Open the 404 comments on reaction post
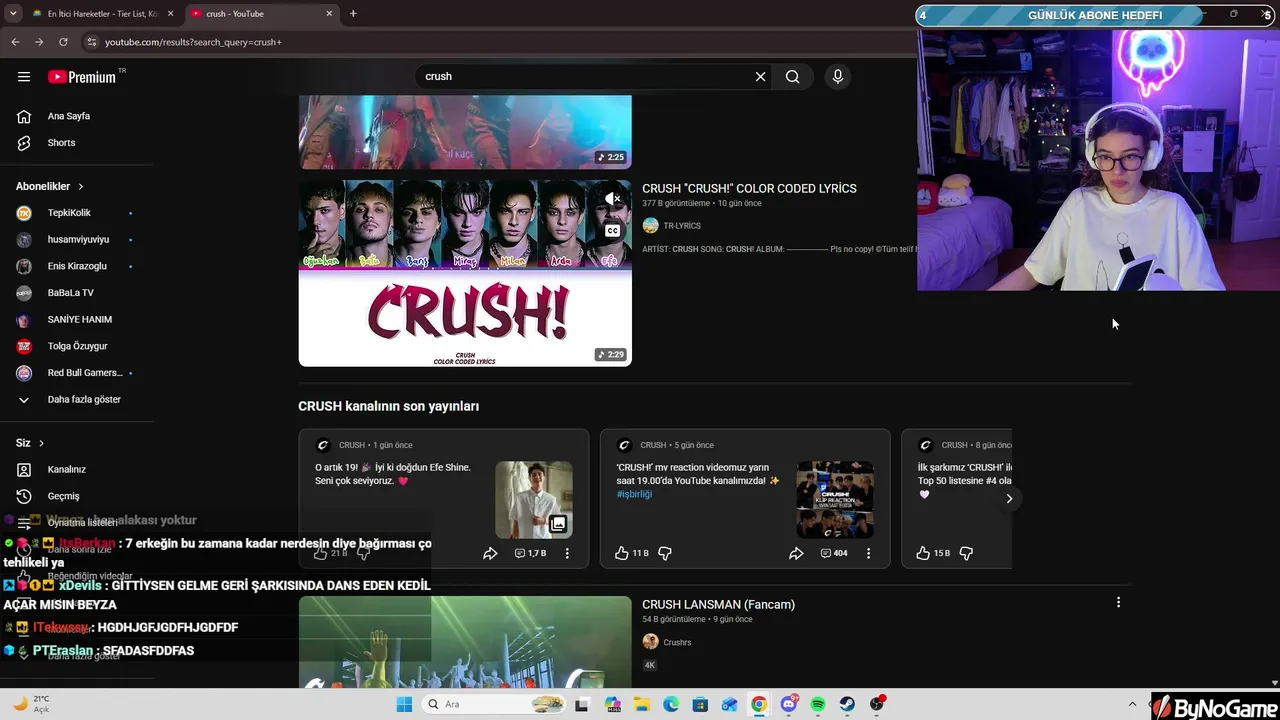Viewport: 1280px width, 720px height. 834,553
